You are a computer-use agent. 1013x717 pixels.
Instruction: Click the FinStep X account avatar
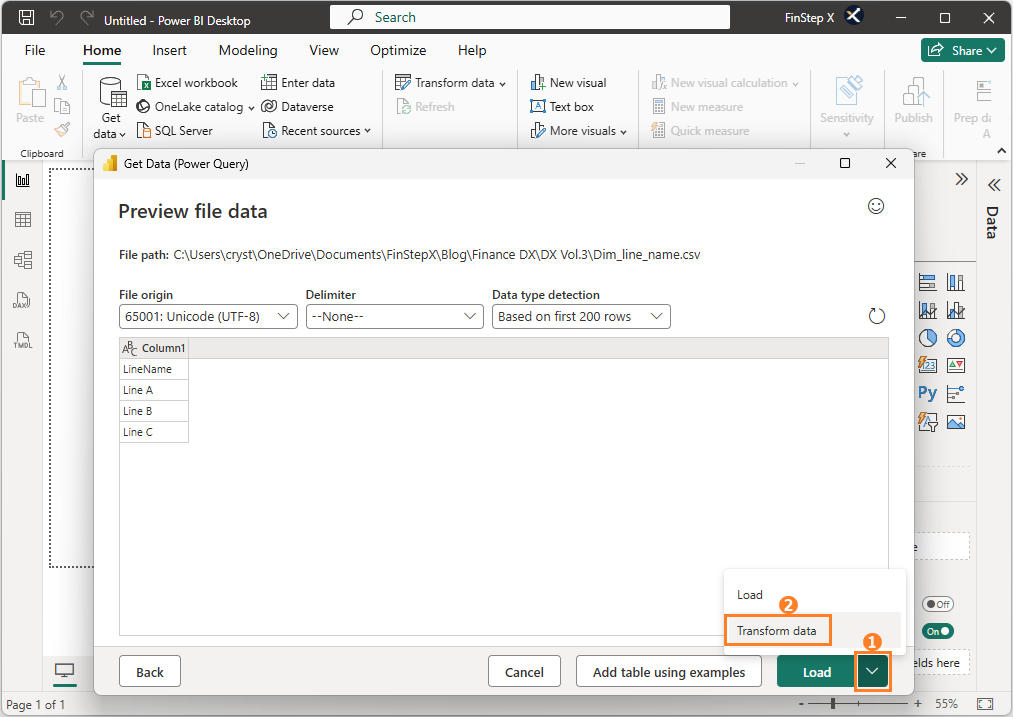tap(854, 16)
